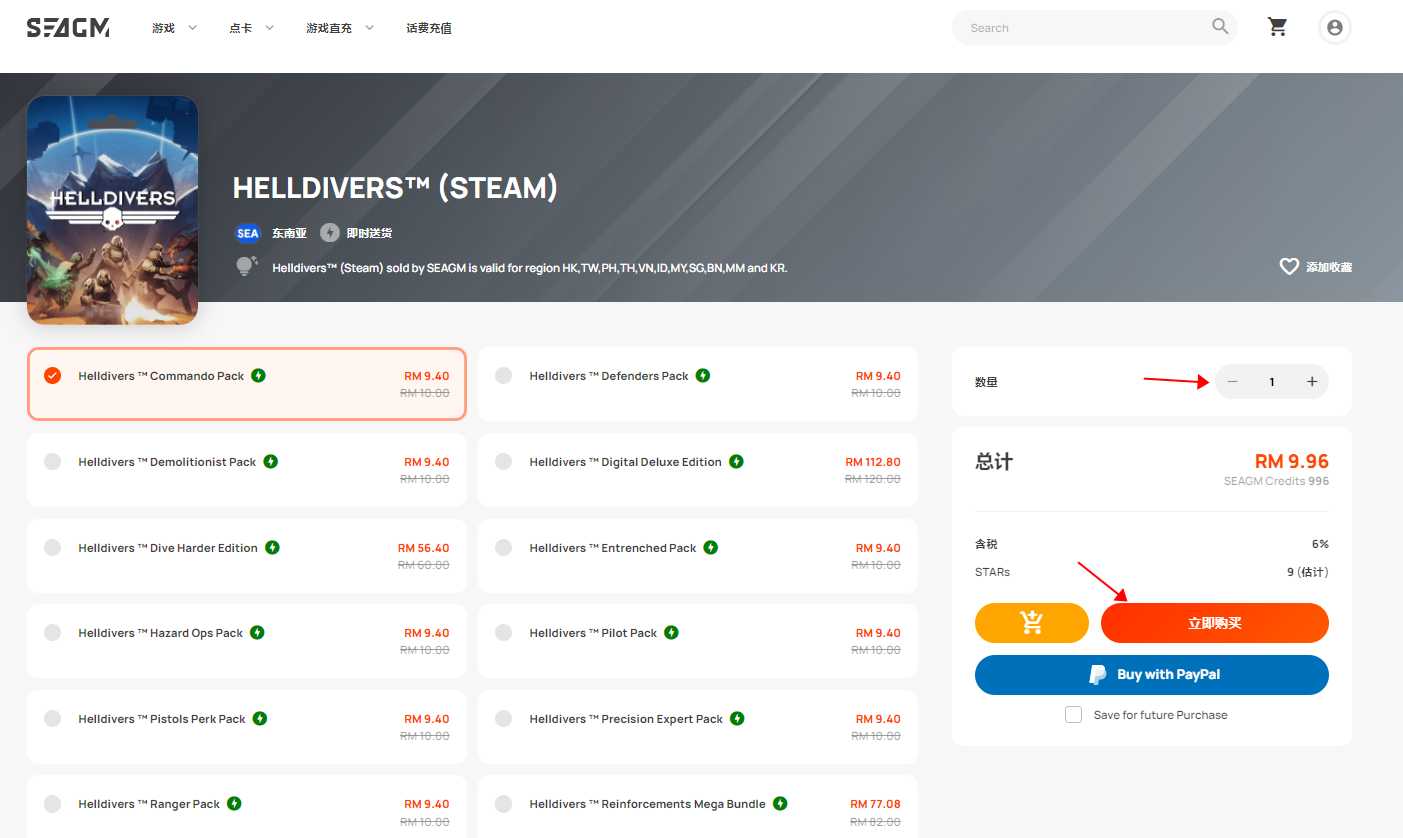Click the RM 56.40 price
This screenshot has width=1403, height=838.
[424, 548]
